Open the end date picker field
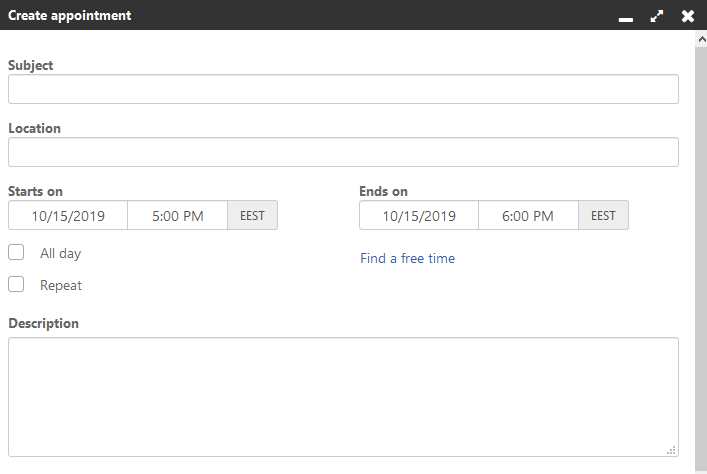This screenshot has width=707, height=474. (x=419, y=216)
